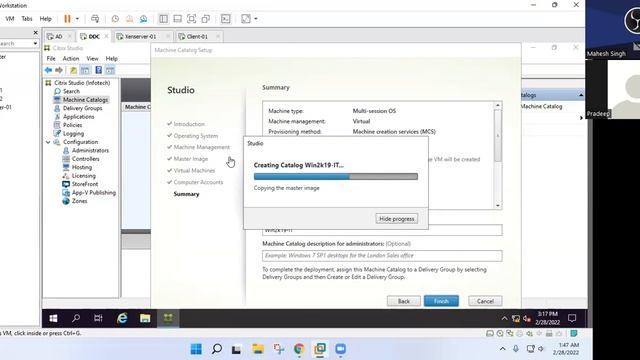Click the Hide progress button

pos(396,219)
